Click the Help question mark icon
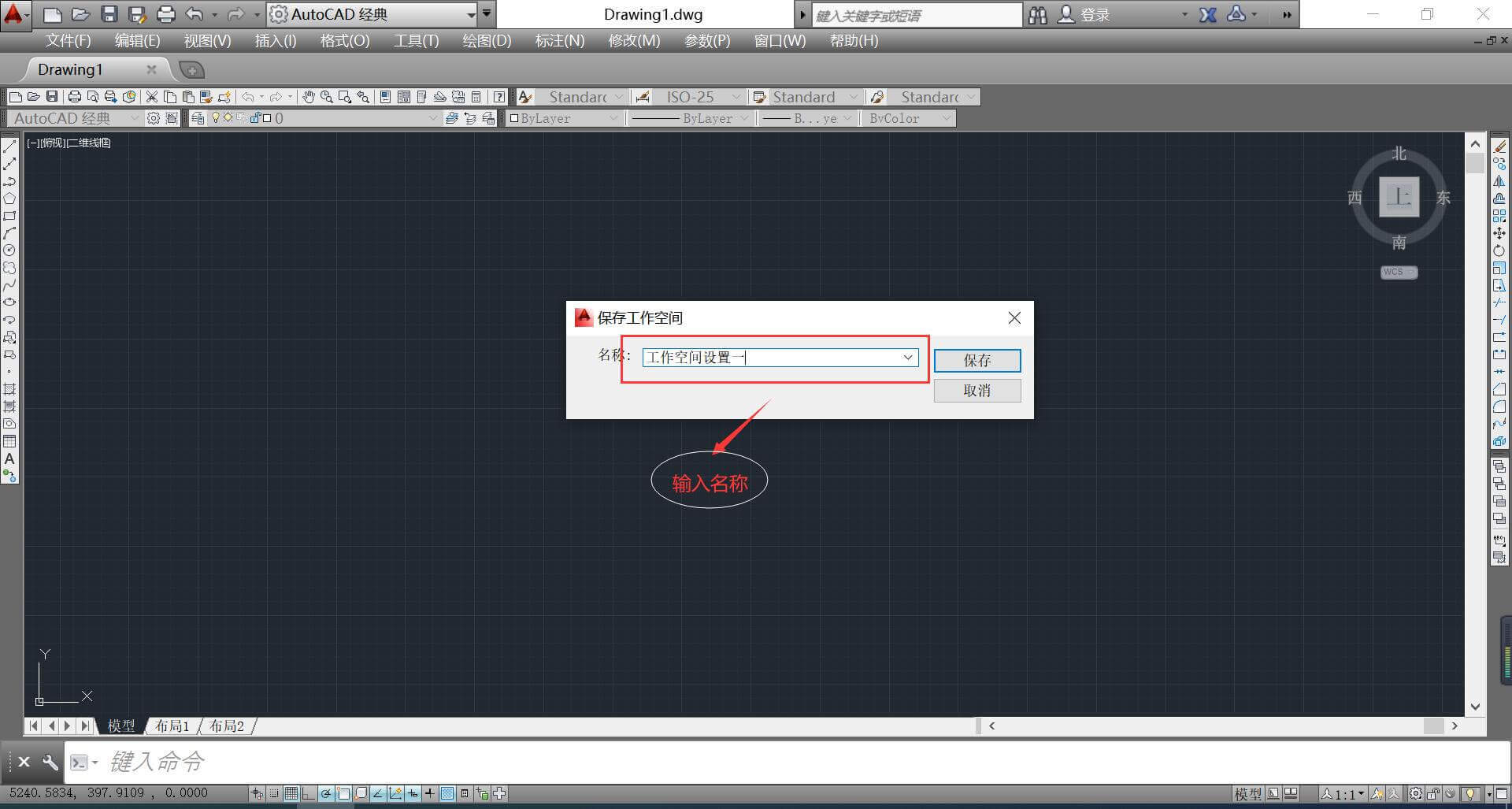 pyautogui.click(x=499, y=97)
